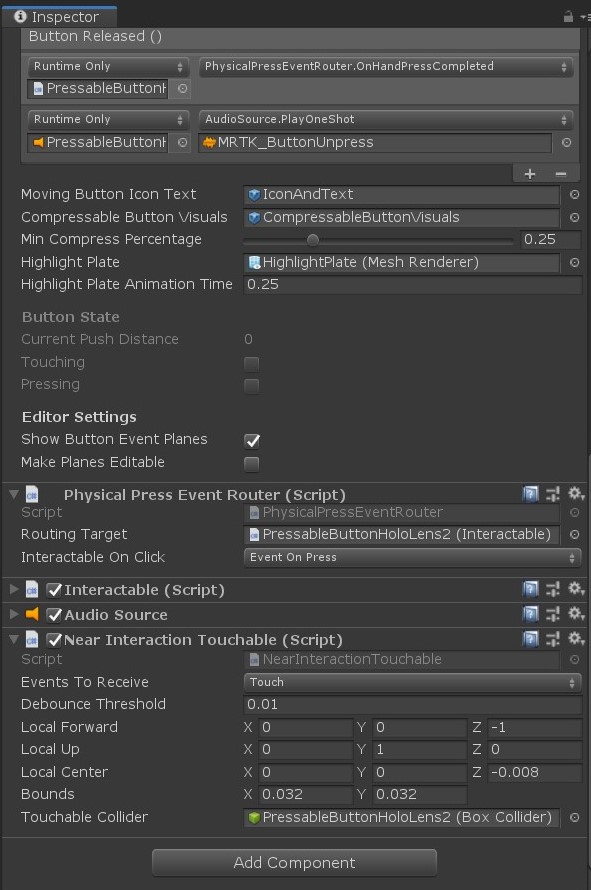Image resolution: width=591 pixels, height=890 pixels.
Task: Disable the Interactable (Script) component checkbox
Action: pos(54,590)
